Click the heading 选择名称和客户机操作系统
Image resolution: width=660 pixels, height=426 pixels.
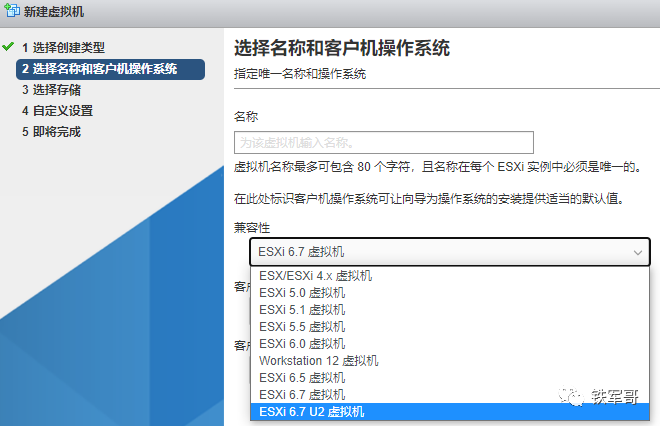pyautogui.click(x=342, y=48)
